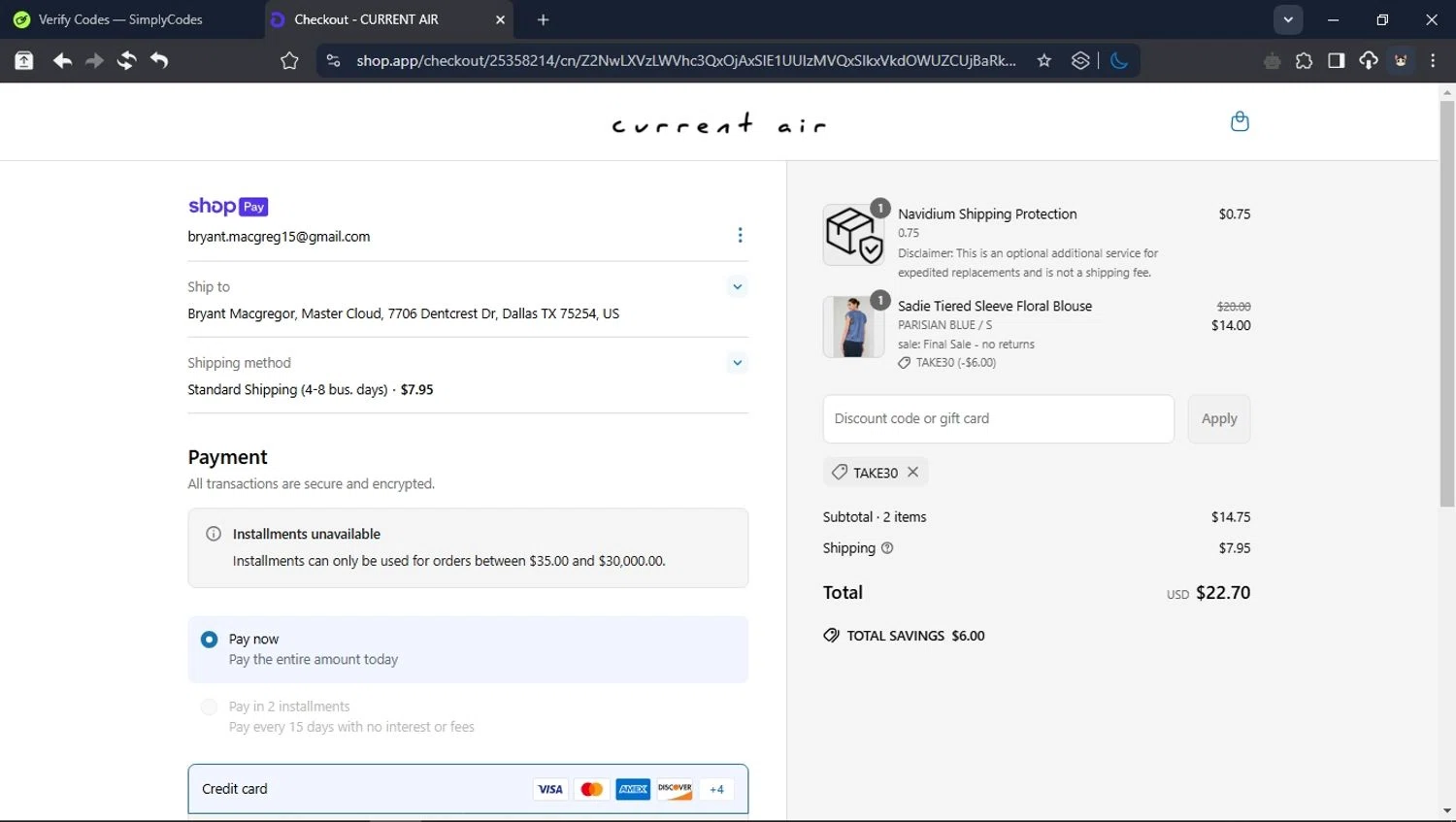Click the Sadie Tiered Sleeve Floral Blouse thumbnail
Screen dimensions: 1456x822
point(853,326)
